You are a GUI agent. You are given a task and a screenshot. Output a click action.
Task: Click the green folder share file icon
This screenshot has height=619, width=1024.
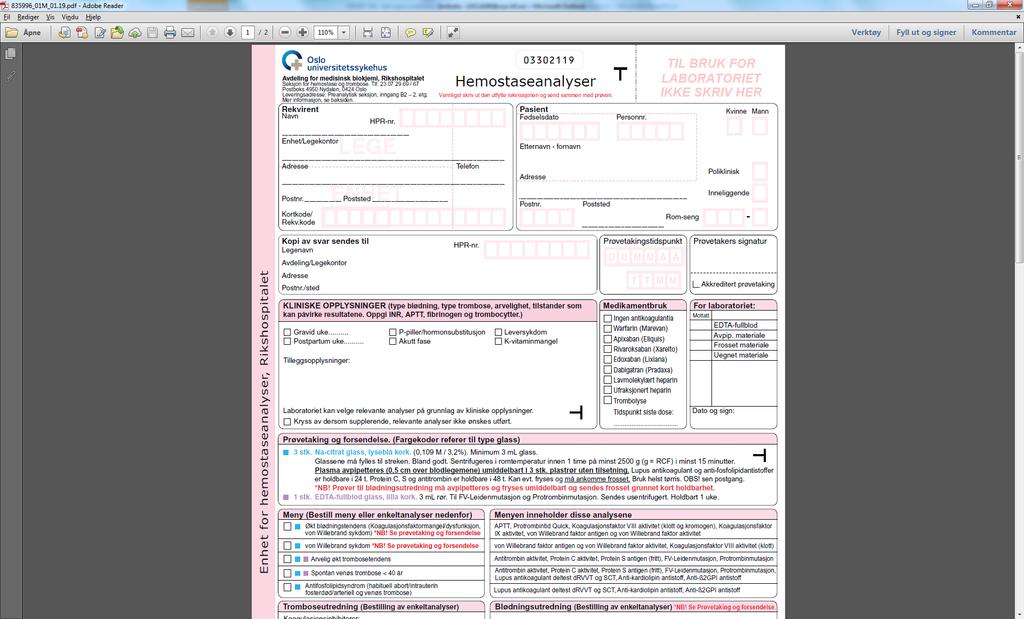(118, 32)
